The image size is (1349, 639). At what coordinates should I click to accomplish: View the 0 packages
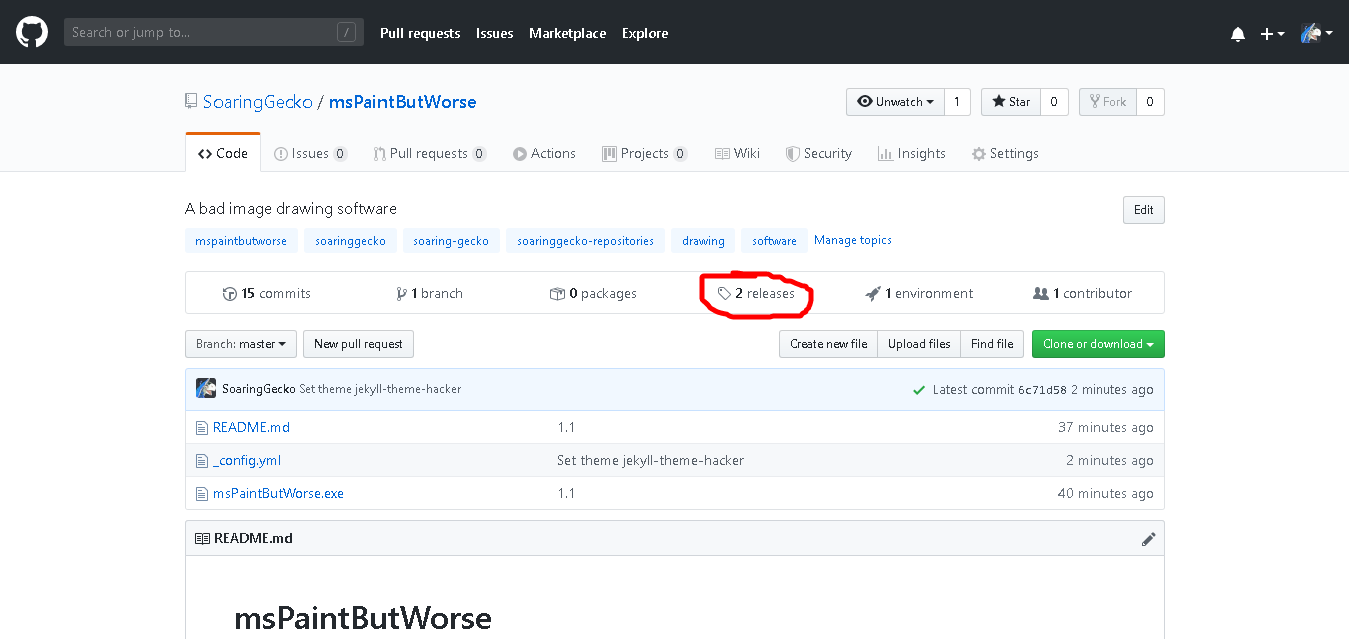click(593, 293)
